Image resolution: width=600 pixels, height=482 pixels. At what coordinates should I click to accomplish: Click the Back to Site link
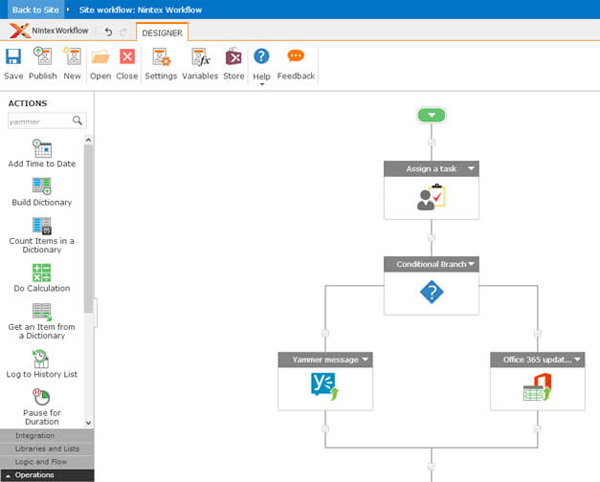(33, 9)
